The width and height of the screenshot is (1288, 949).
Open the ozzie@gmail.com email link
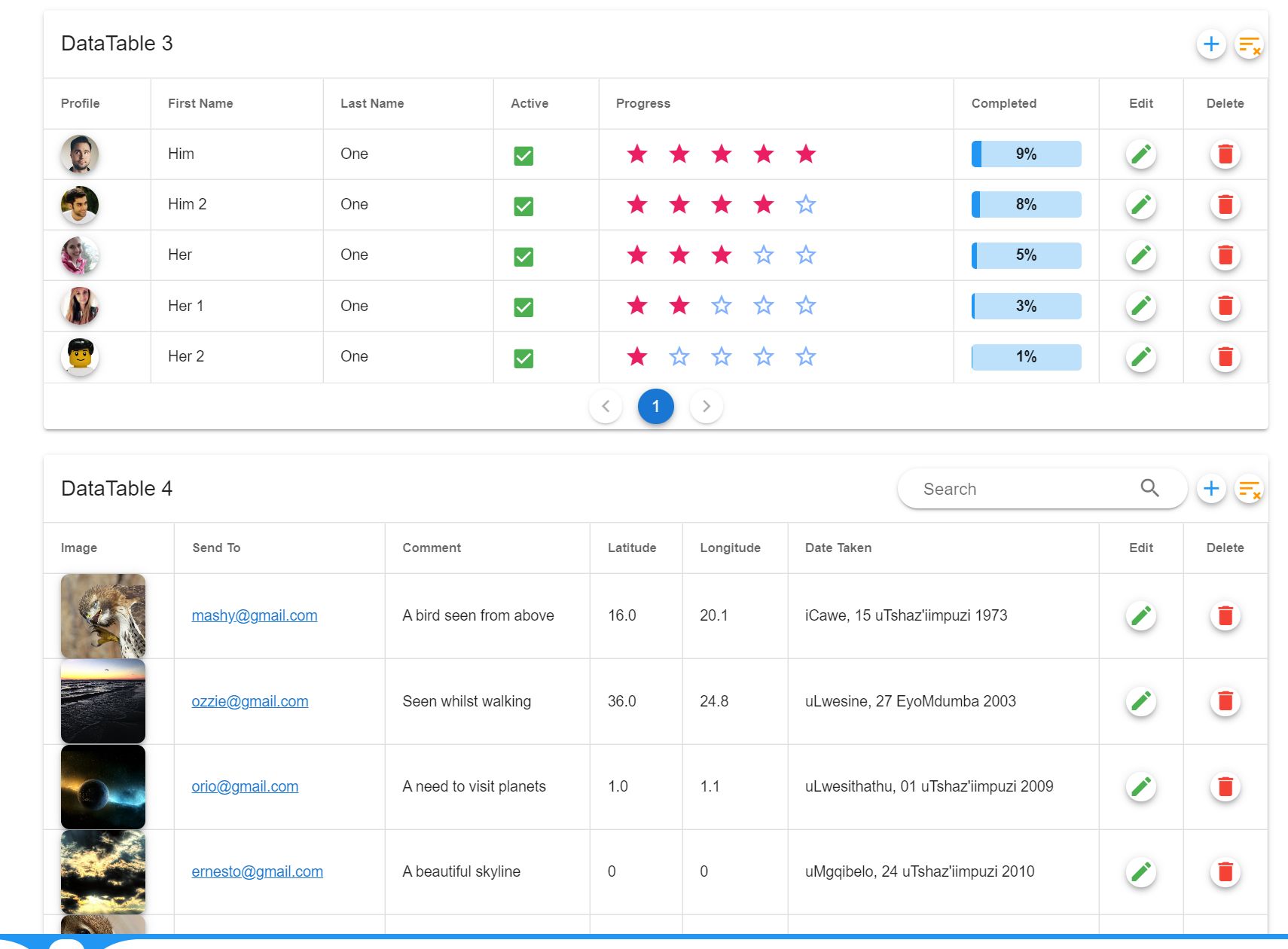250,701
